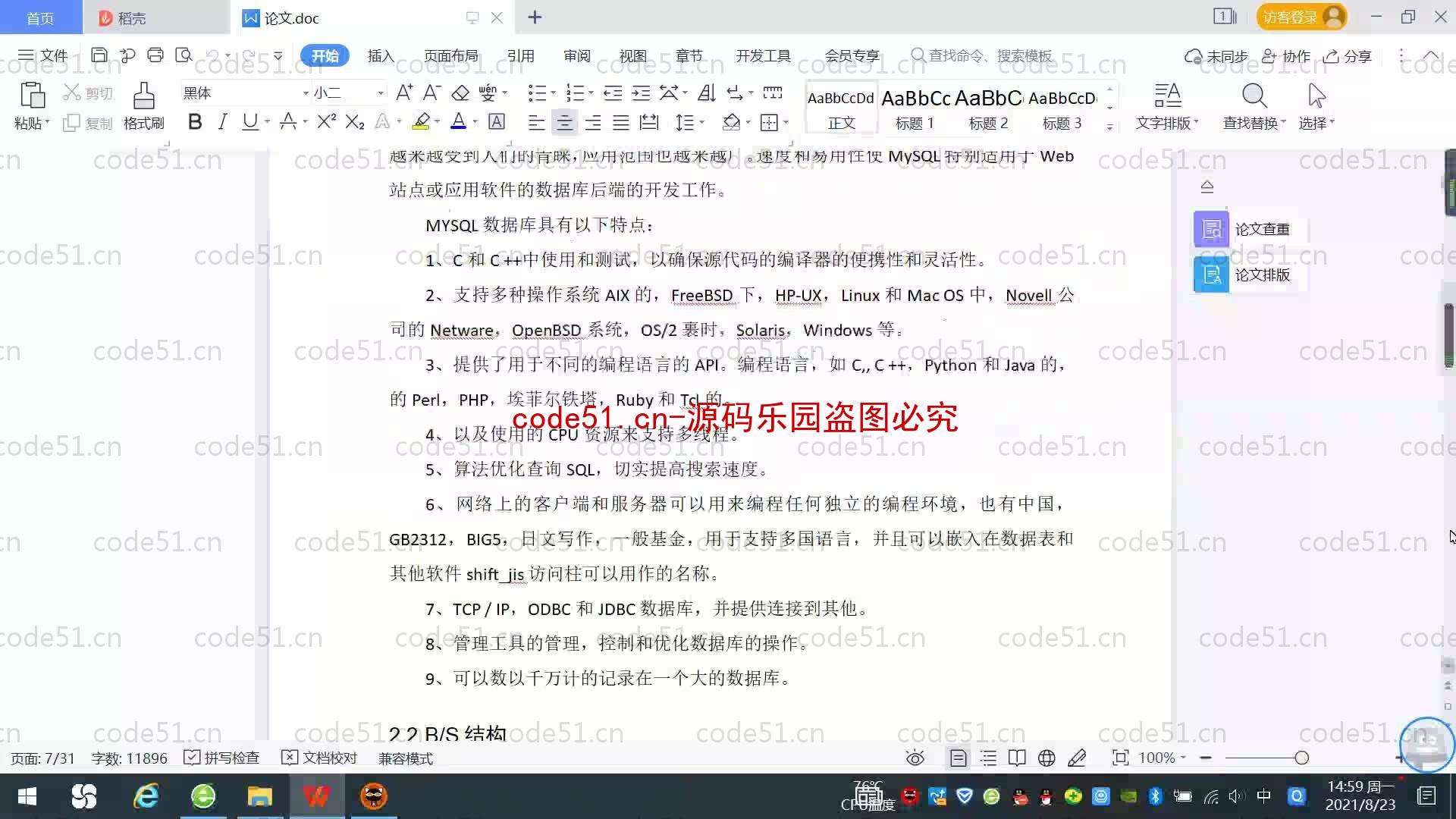
Task: Decrease paragraph indent
Action: pyautogui.click(x=613, y=93)
